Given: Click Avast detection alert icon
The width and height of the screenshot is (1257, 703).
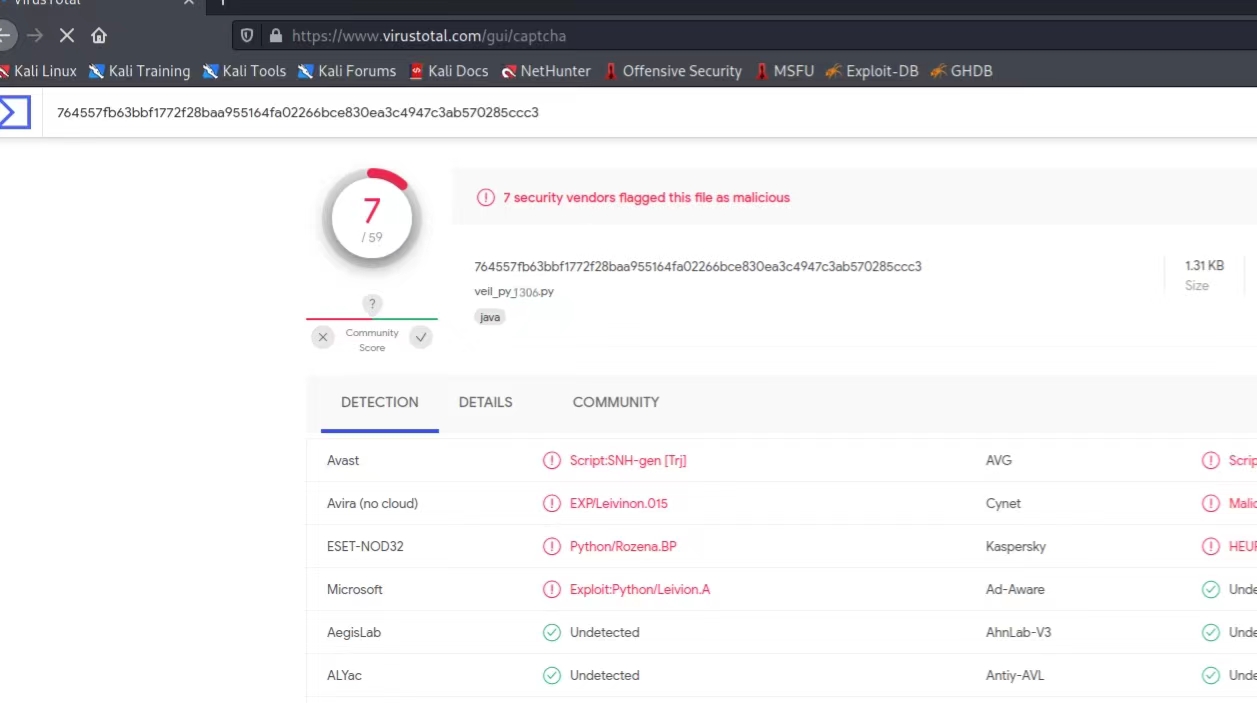Looking at the screenshot, I should (x=551, y=460).
